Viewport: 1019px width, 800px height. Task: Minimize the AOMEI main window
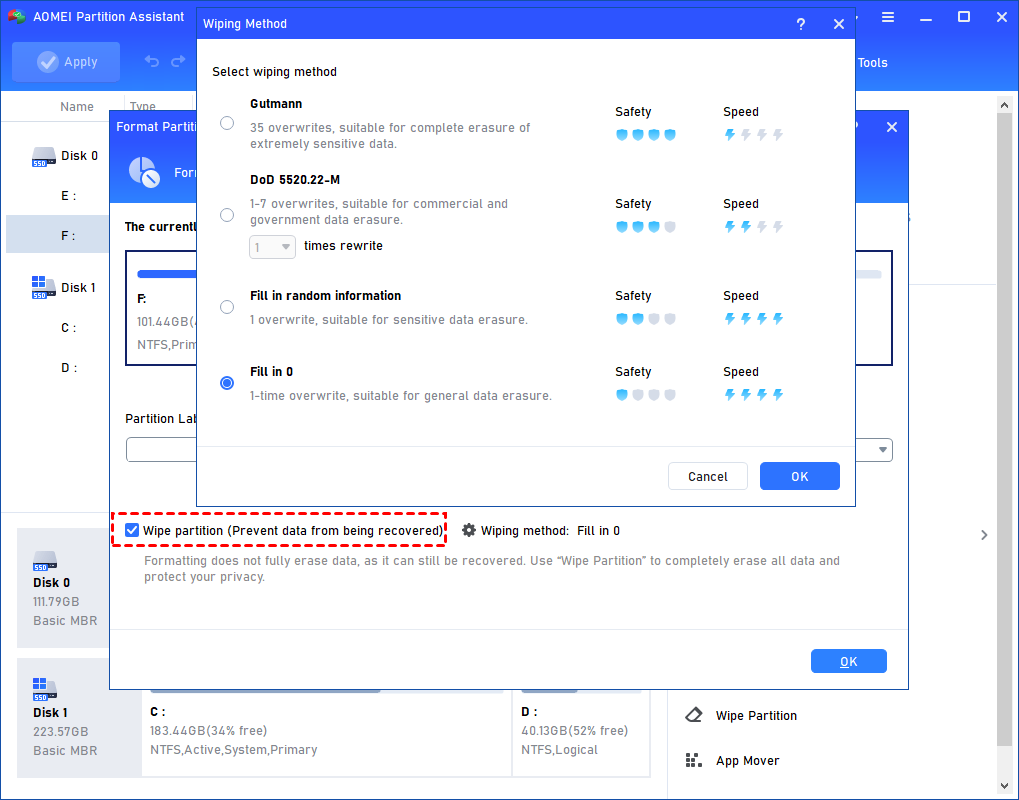coord(925,18)
